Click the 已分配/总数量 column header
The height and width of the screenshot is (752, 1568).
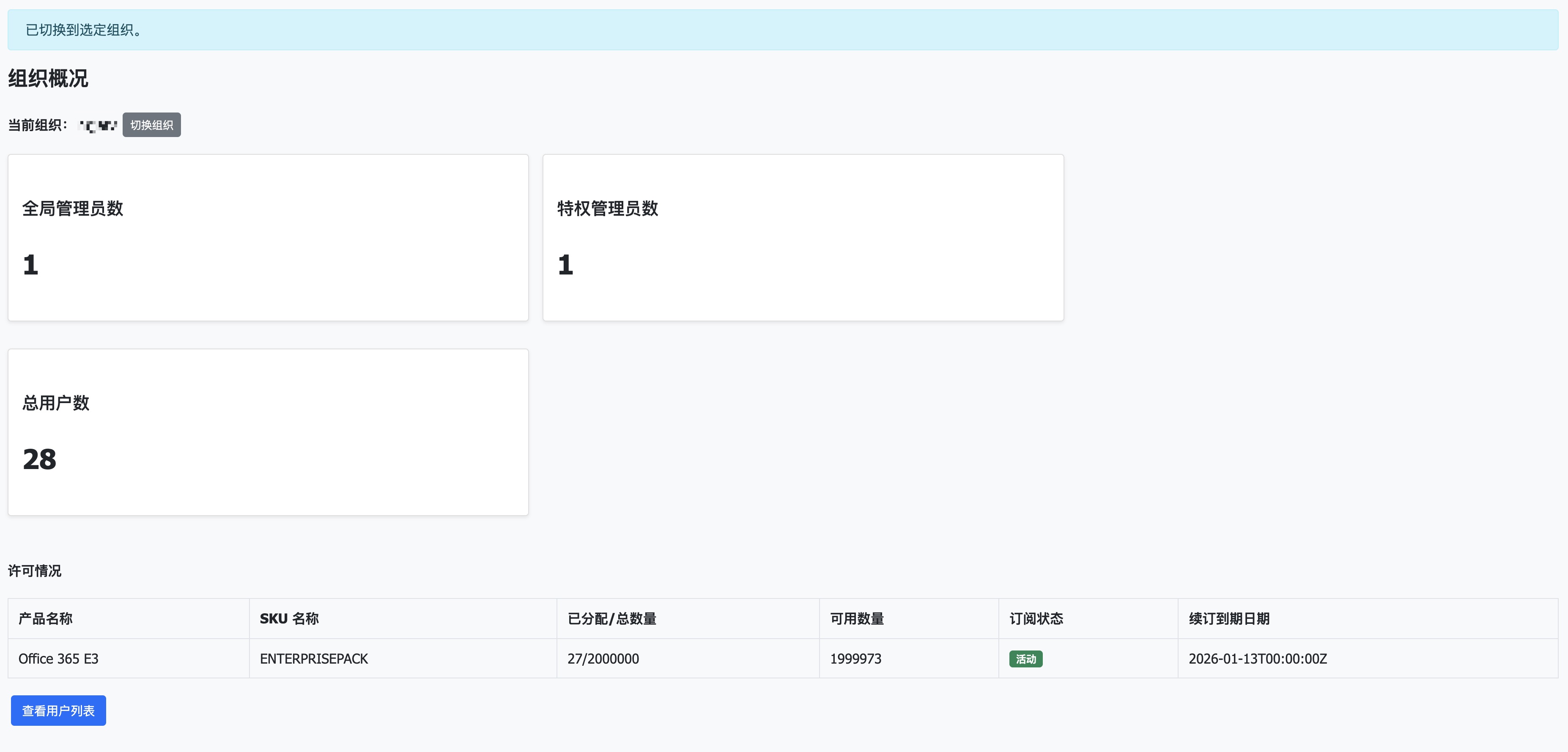[612, 619]
